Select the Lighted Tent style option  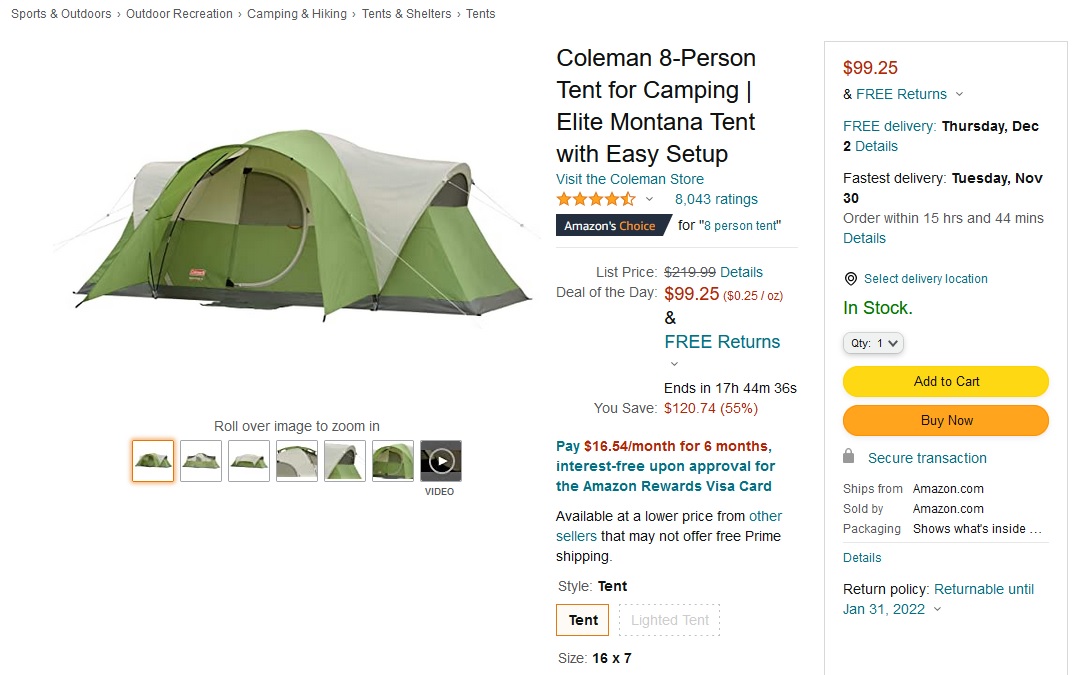click(x=670, y=620)
